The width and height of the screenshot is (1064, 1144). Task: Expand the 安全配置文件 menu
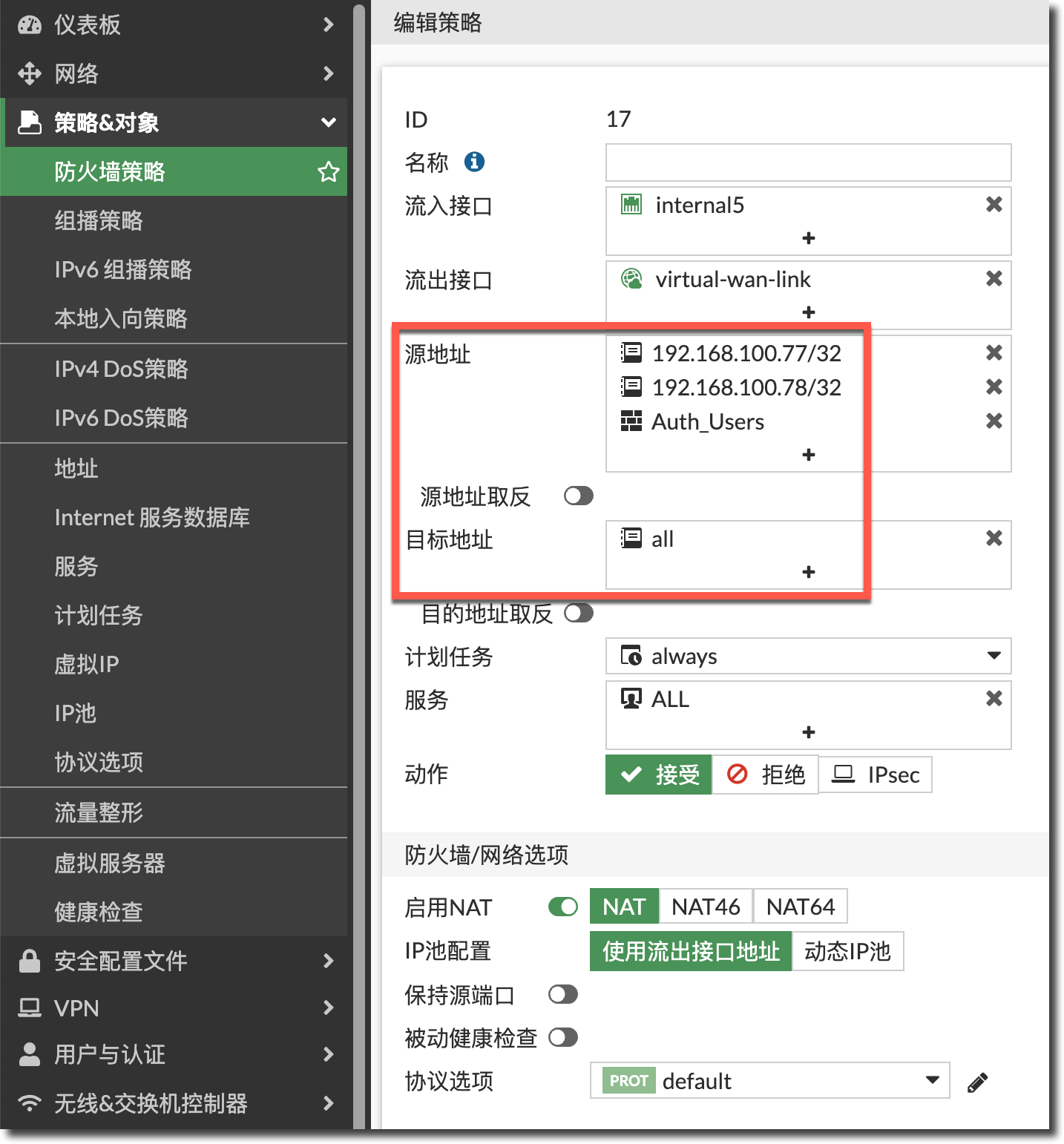point(328,961)
